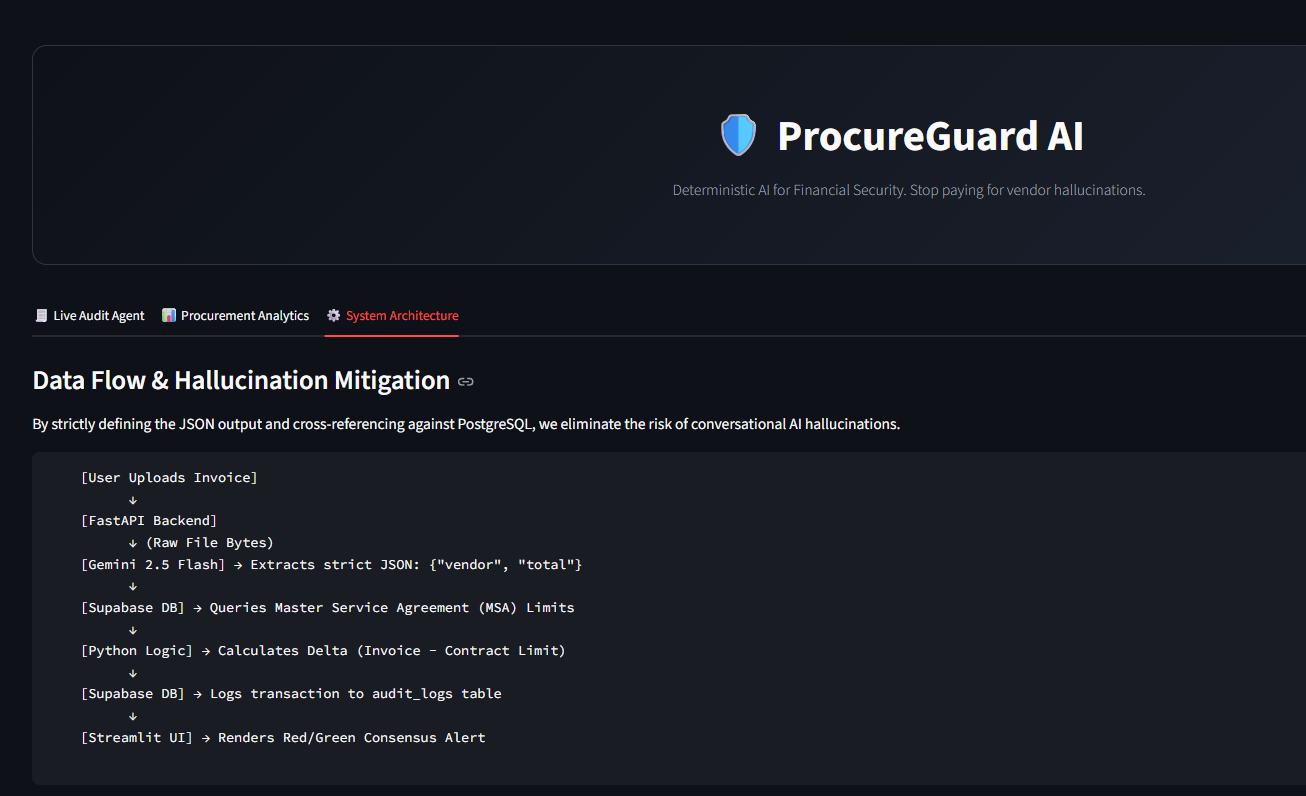Click the line about Master Service Agreement Limits
The width and height of the screenshot is (1306, 796).
(x=328, y=608)
